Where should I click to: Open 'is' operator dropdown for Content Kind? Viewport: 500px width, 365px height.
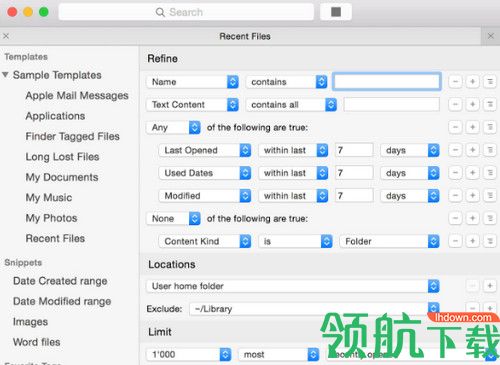coord(296,241)
